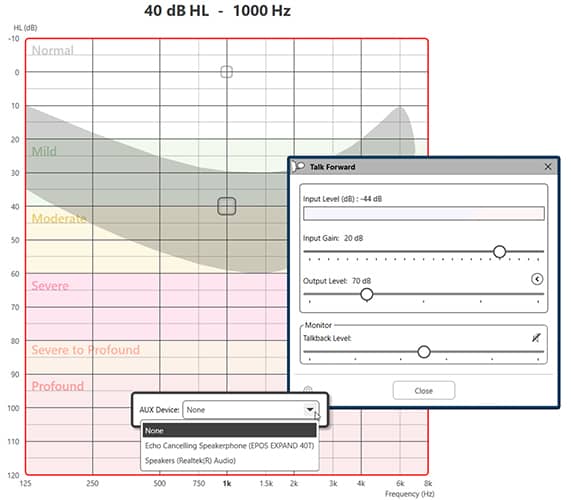Select the 40 dB marker at 1k
The image size is (571, 500).
point(227,206)
